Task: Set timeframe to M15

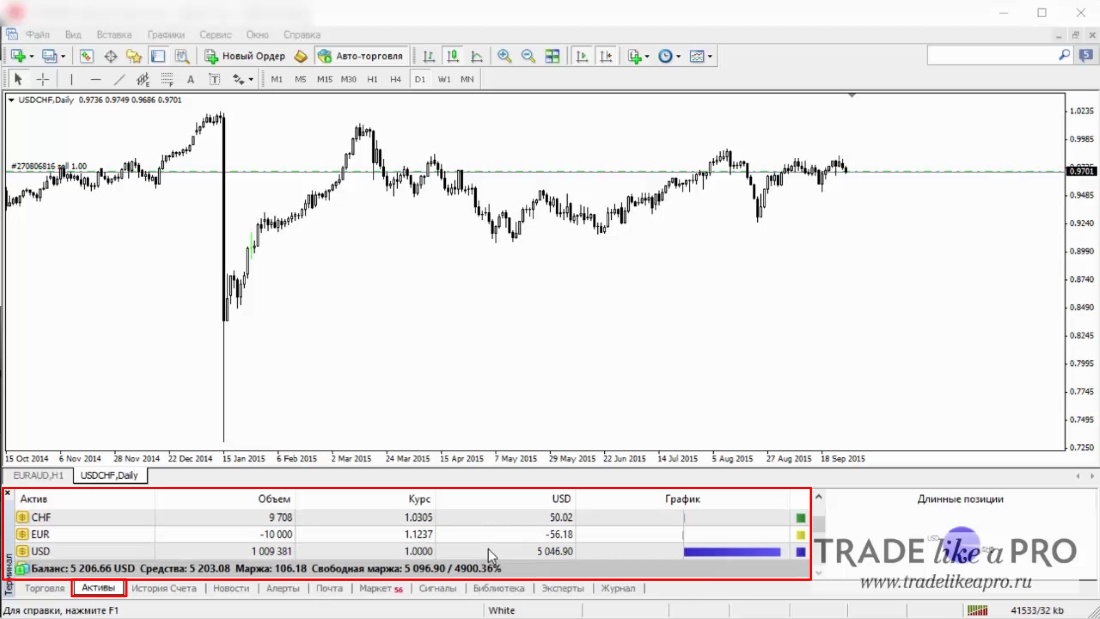Action: tap(324, 79)
